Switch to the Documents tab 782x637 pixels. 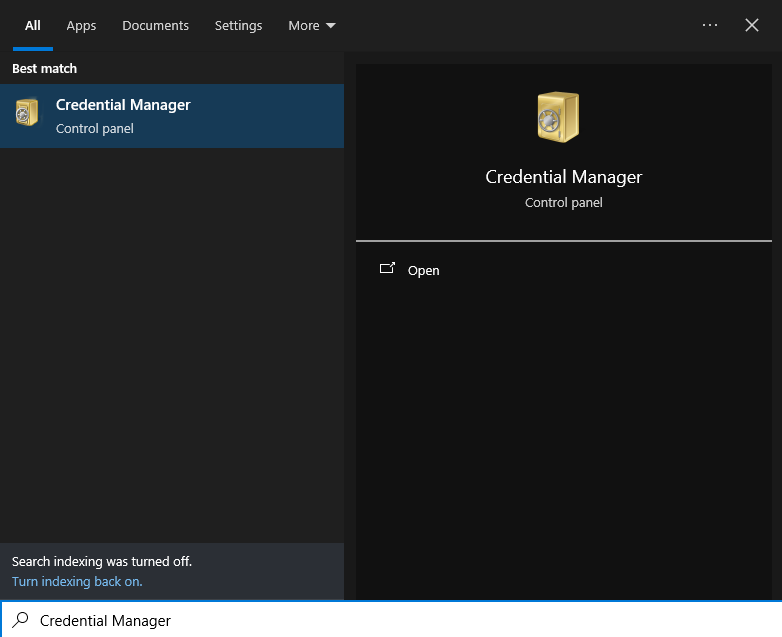point(155,25)
